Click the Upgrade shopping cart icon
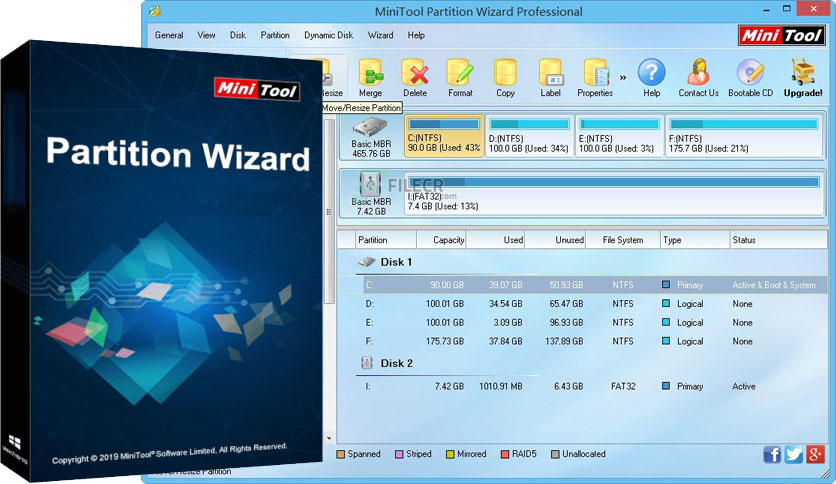Viewport: 836px width, 484px height. (x=803, y=72)
